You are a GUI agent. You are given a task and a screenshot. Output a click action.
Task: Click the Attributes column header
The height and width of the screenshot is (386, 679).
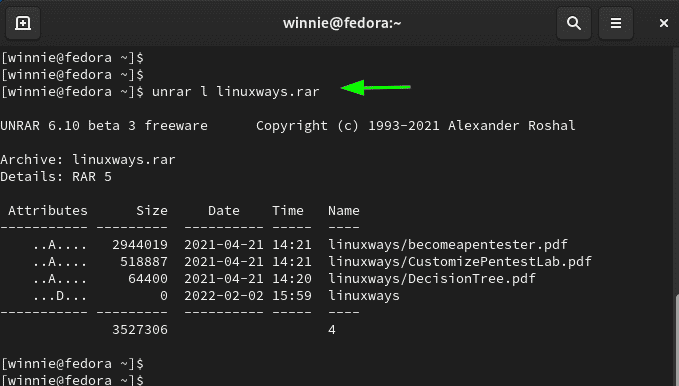[x=48, y=211]
